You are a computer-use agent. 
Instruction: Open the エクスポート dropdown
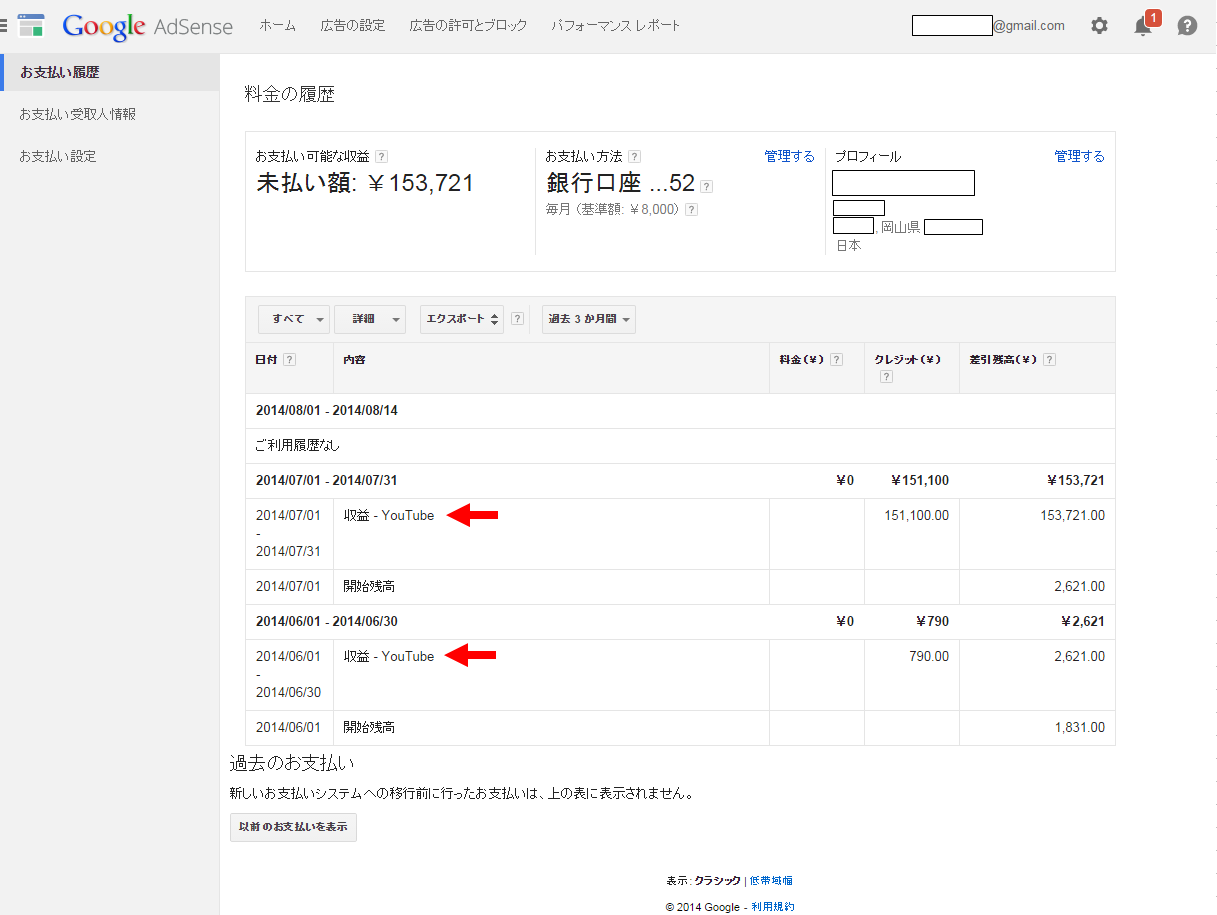point(462,319)
